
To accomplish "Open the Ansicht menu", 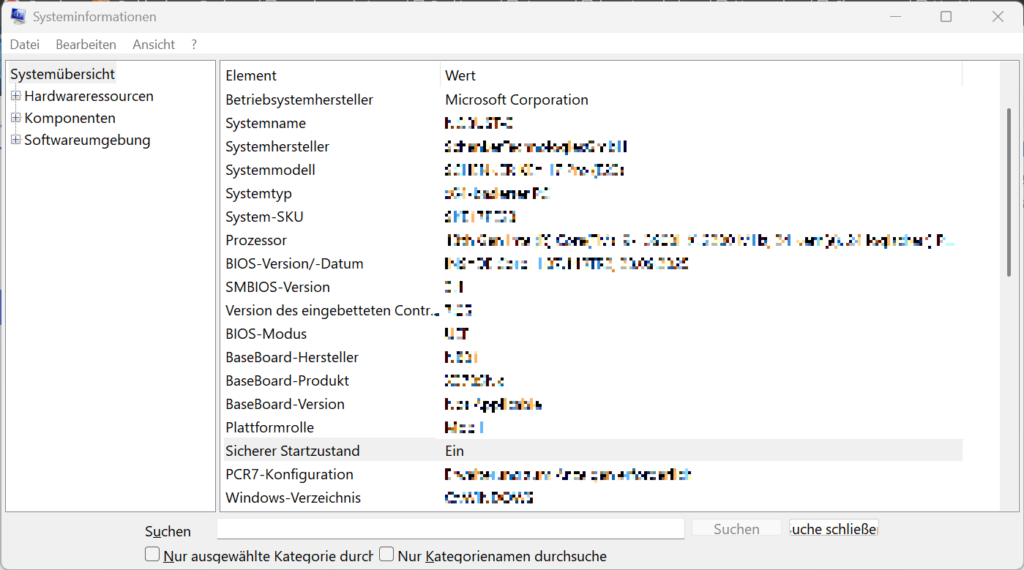I will click(x=153, y=44).
